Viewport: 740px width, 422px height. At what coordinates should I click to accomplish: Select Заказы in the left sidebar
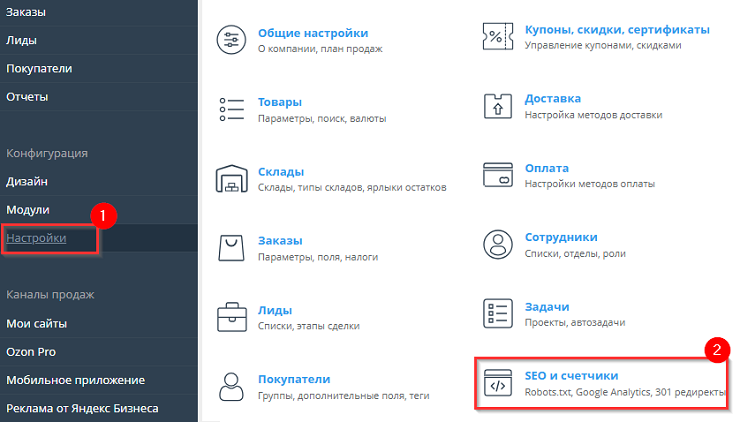[x=26, y=12]
